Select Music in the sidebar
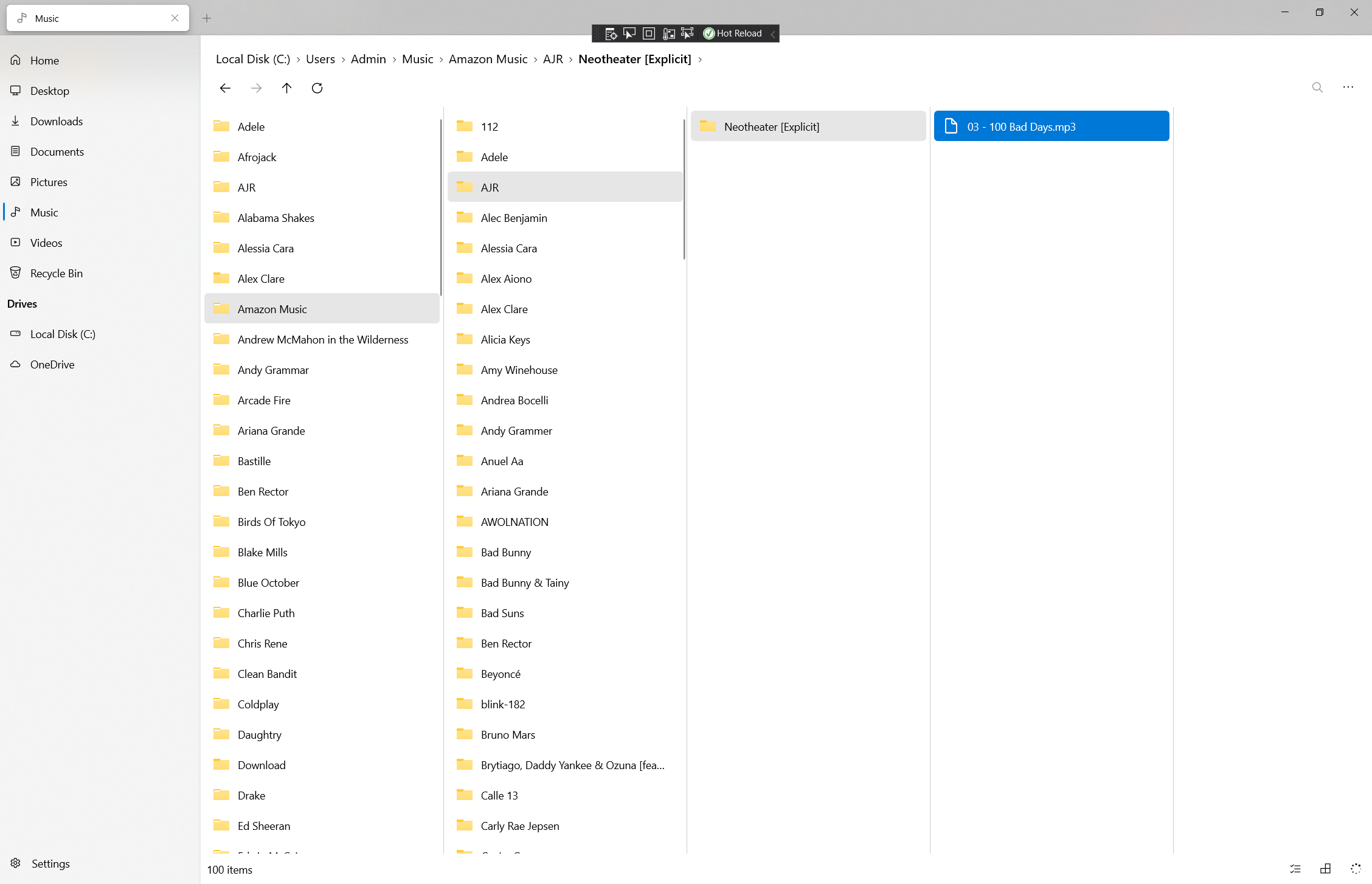The width and height of the screenshot is (1372, 884). (x=100, y=212)
